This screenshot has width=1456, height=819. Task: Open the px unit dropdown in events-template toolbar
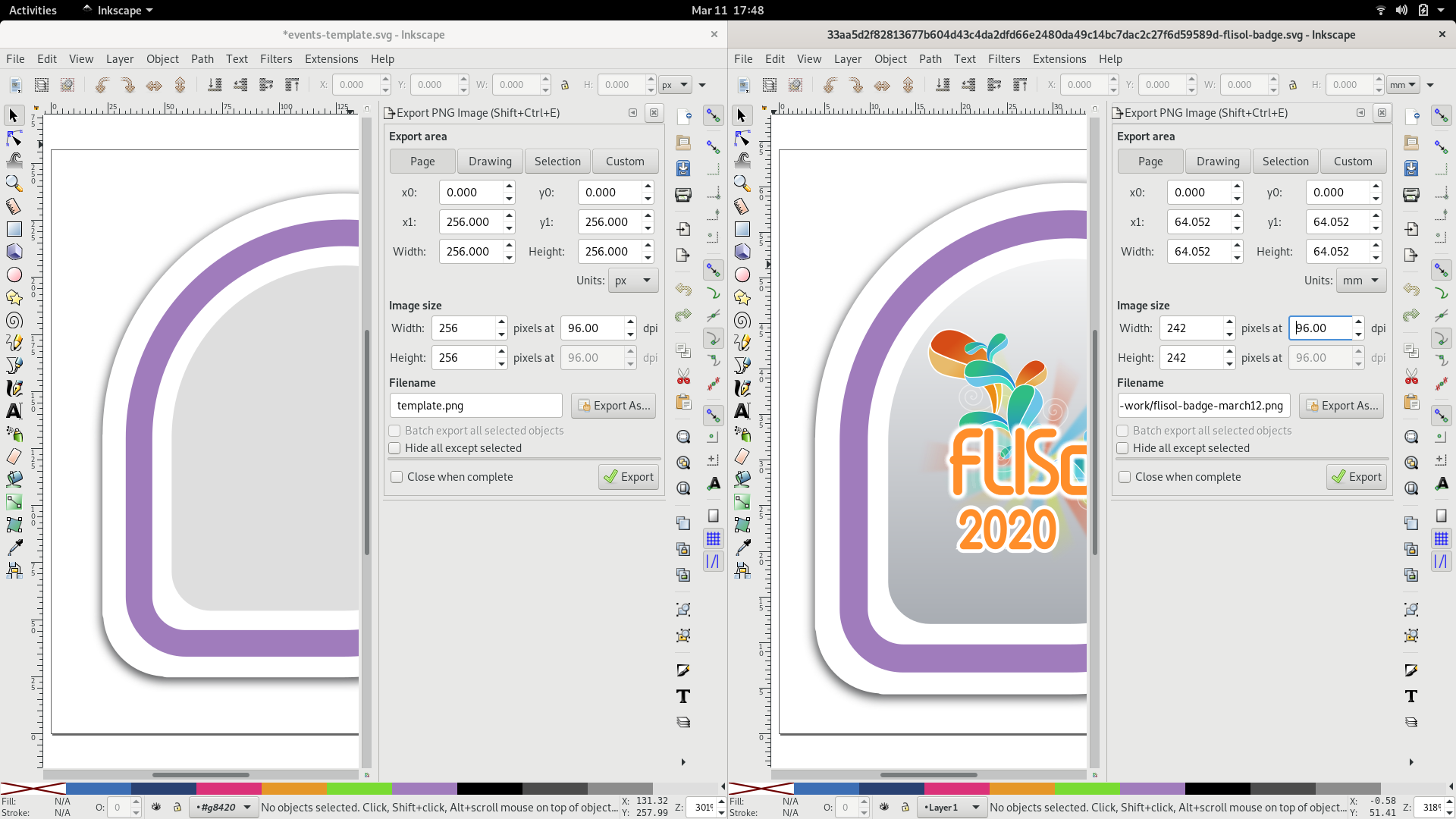(x=675, y=85)
